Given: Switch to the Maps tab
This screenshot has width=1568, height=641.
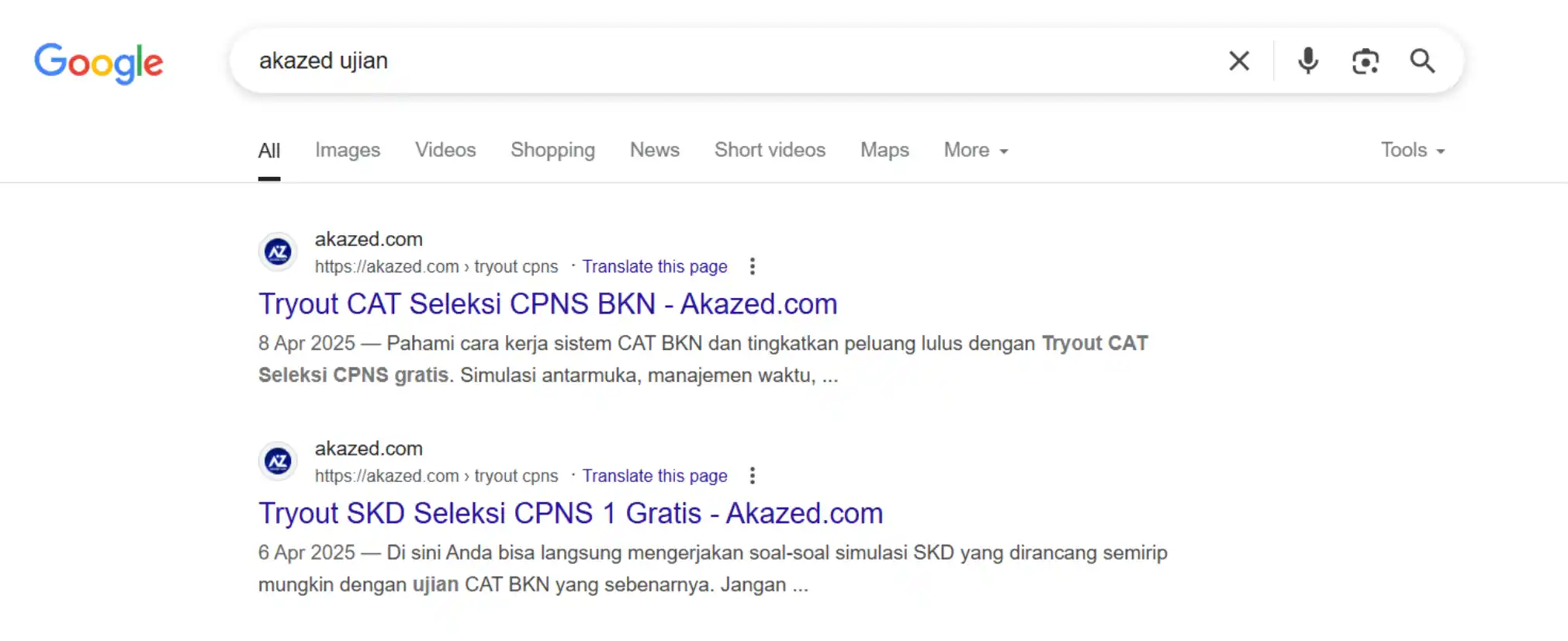Looking at the screenshot, I should (884, 150).
